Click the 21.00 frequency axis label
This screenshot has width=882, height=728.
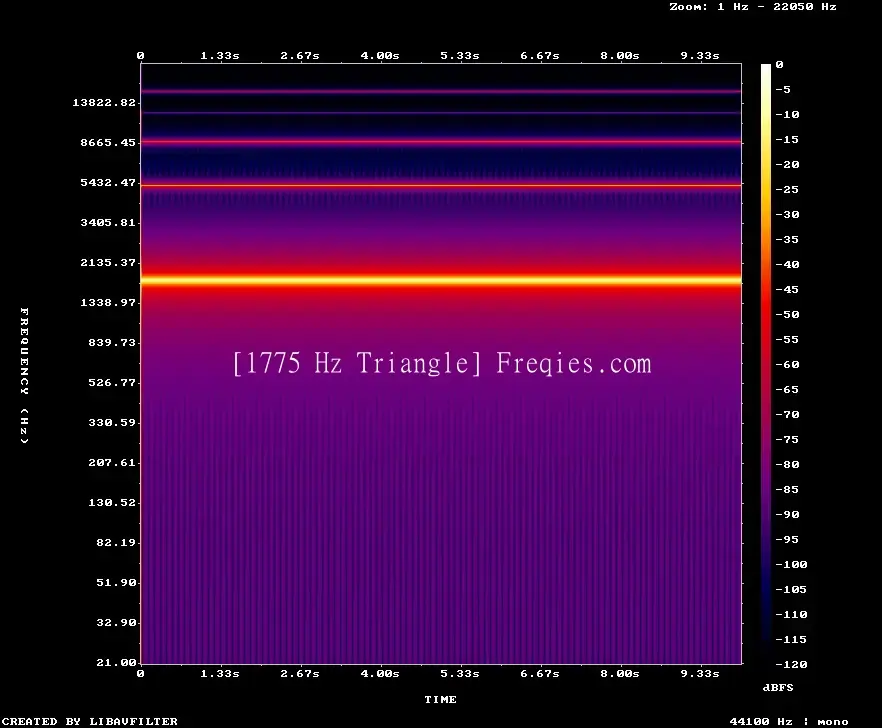(116, 662)
